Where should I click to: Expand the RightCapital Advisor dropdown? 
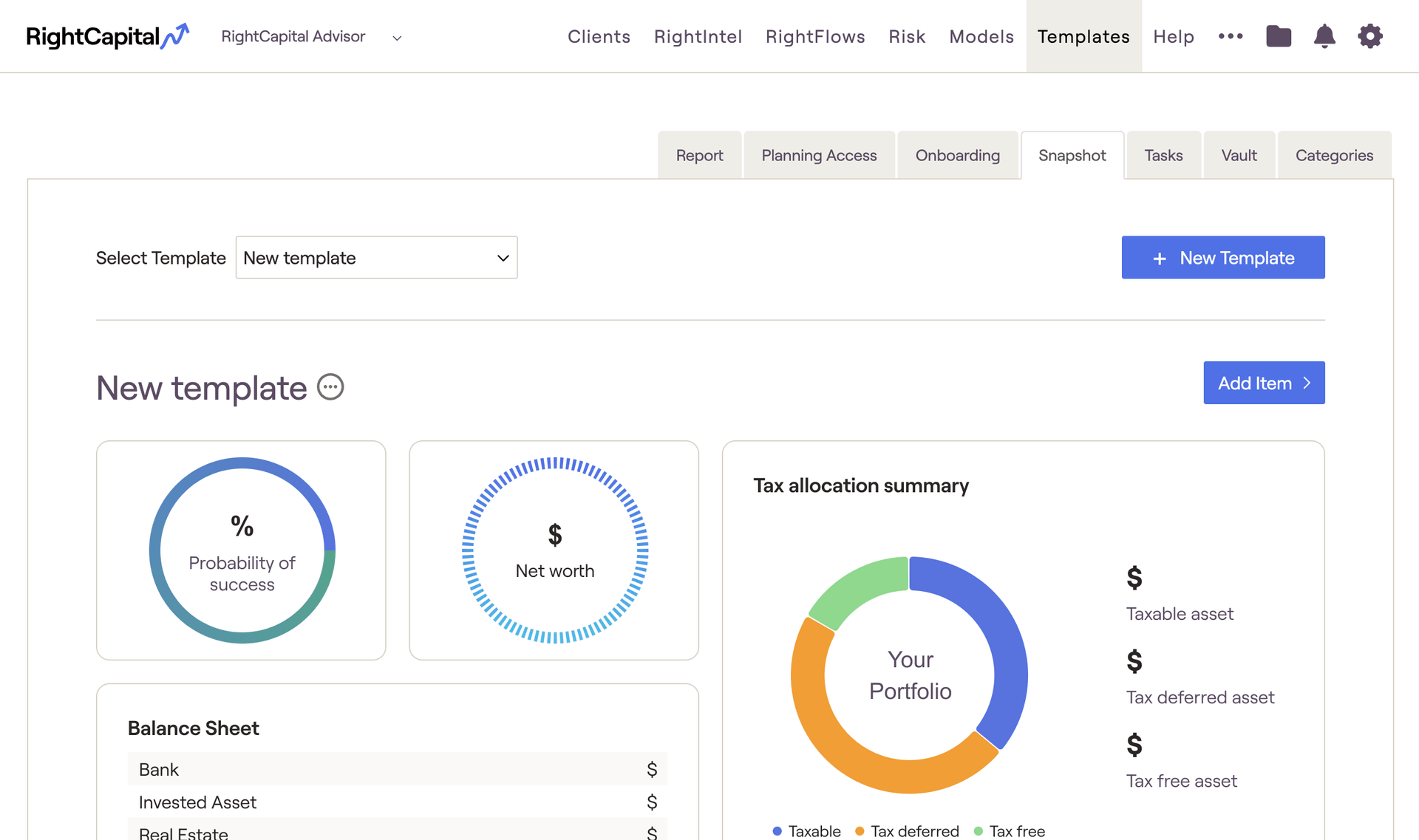point(311,37)
